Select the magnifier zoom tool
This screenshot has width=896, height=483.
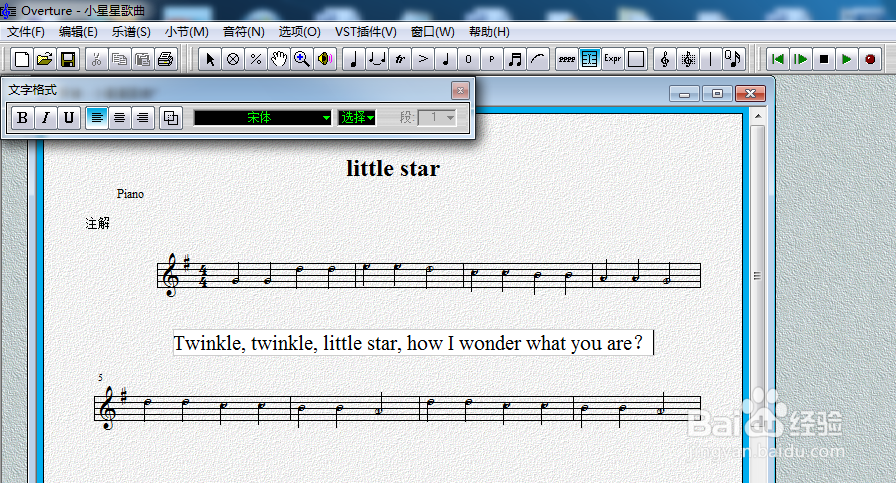pyautogui.click(x=301, y=59)
